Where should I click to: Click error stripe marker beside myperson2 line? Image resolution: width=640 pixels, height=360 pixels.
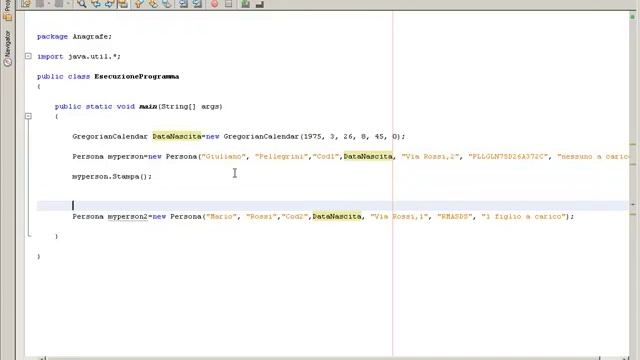click(633, 214)
